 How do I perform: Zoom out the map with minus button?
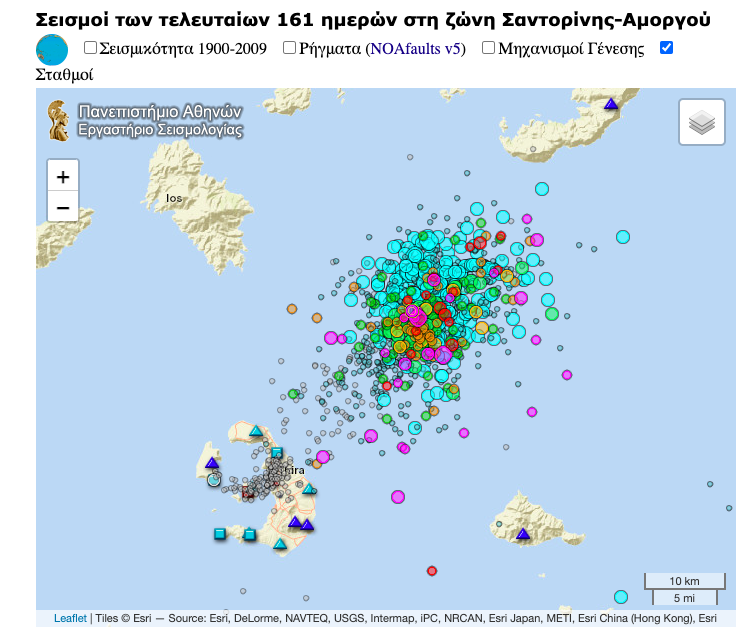pos(63,207)
